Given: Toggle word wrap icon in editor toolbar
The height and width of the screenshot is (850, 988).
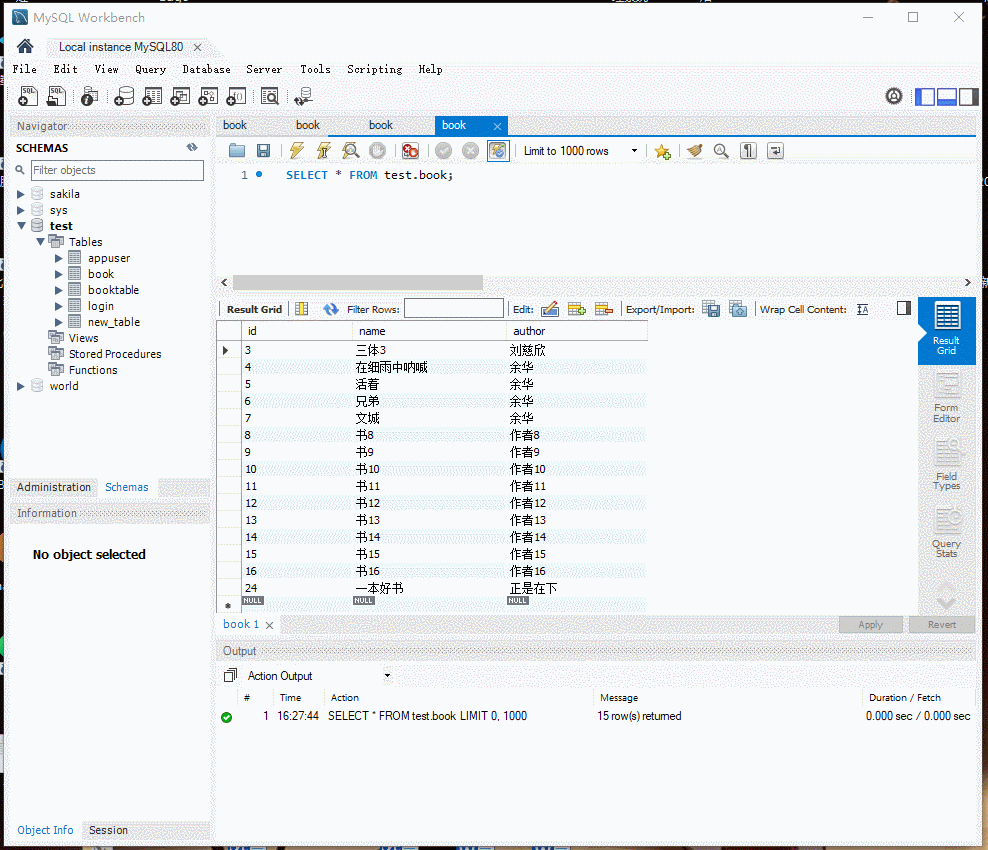Looking at the screenshot, I should 775,151.
